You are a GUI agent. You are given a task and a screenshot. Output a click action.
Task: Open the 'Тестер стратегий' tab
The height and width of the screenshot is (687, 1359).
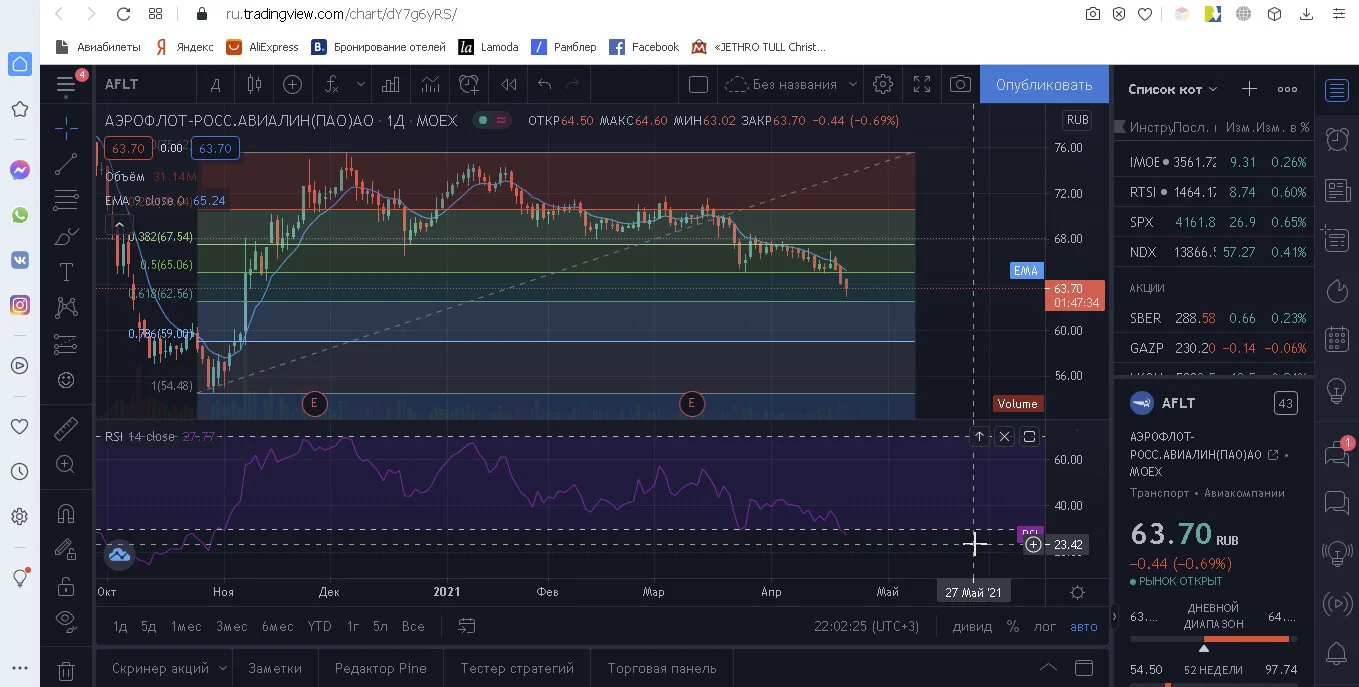(x=517, y=668)
